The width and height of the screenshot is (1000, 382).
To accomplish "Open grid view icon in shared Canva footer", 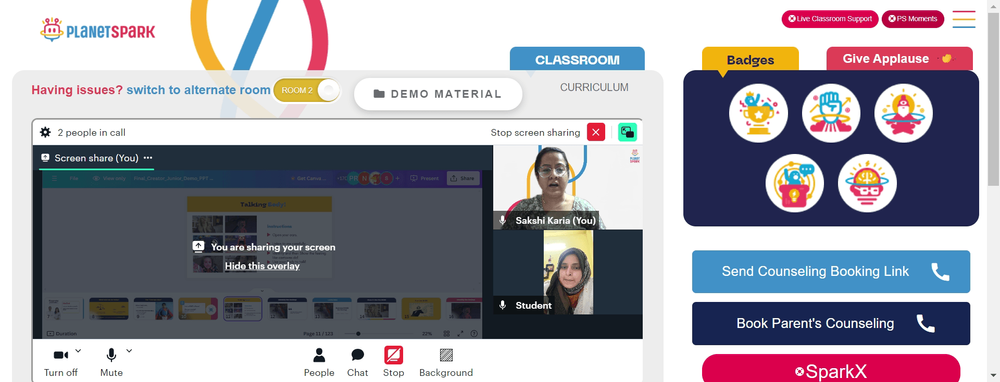I will (x=446, y=334).
